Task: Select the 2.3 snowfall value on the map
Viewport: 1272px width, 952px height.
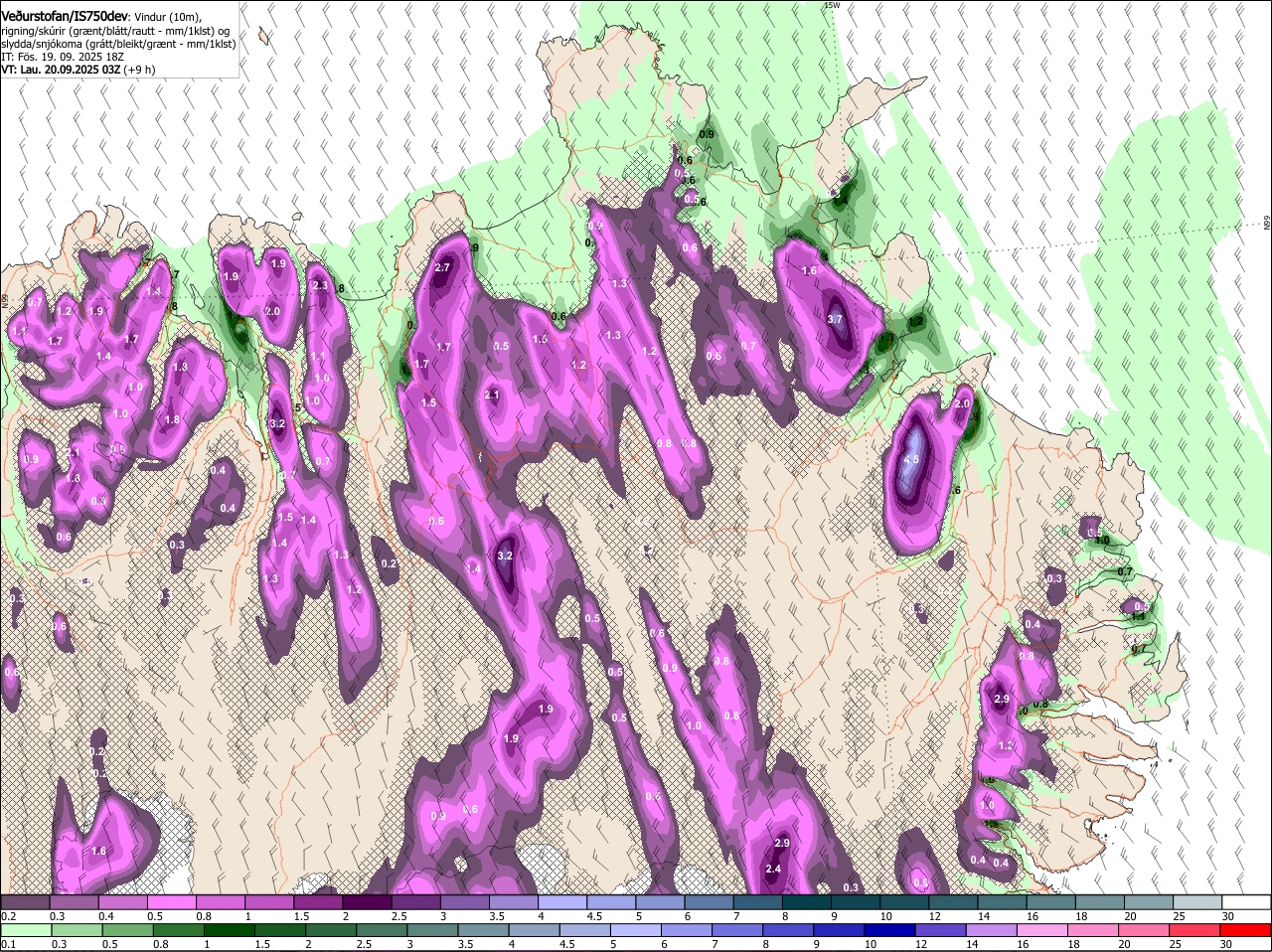Action: [320, 285]
